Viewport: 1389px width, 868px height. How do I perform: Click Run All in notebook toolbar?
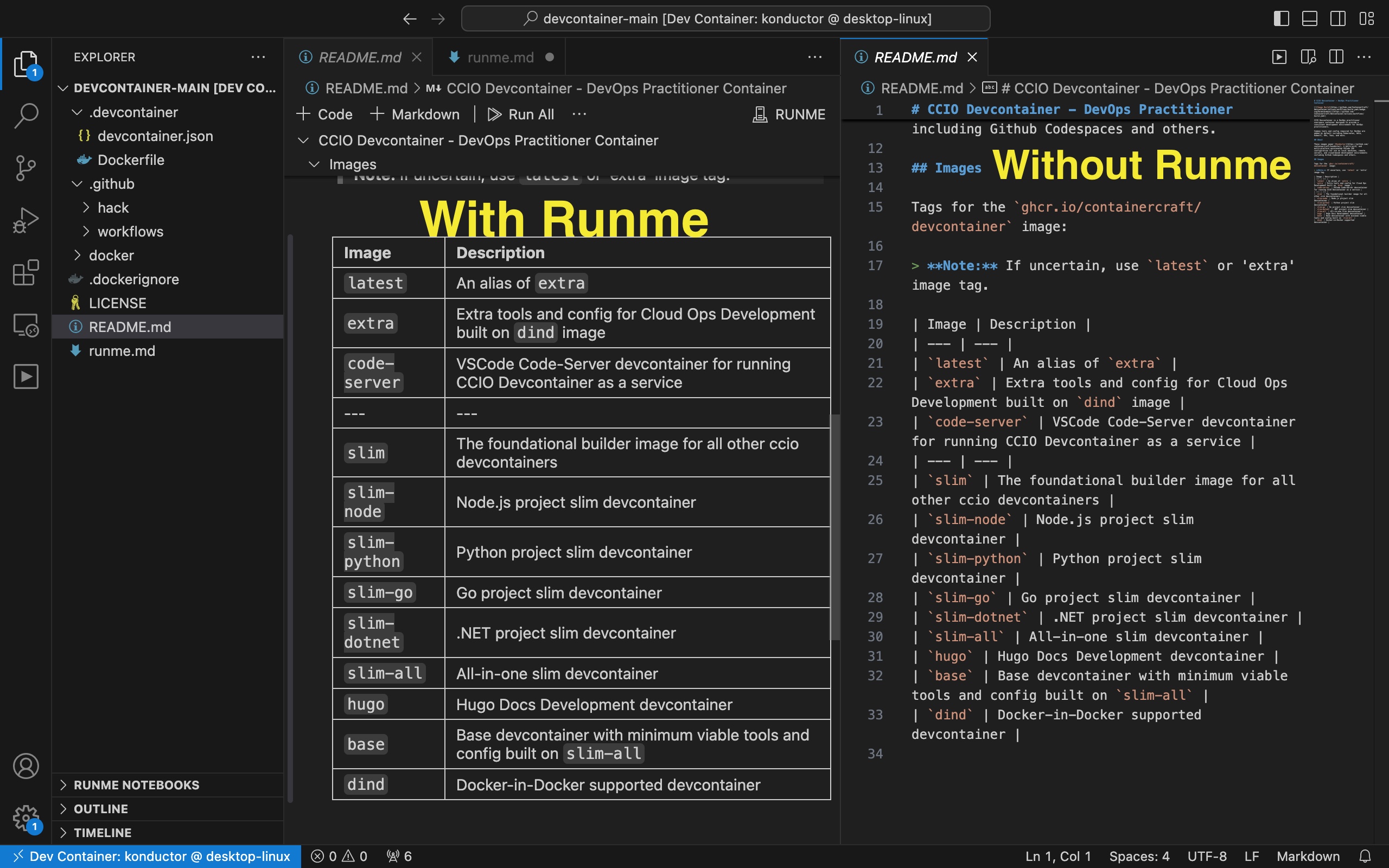pyautogui.click(x=520, y=114)
